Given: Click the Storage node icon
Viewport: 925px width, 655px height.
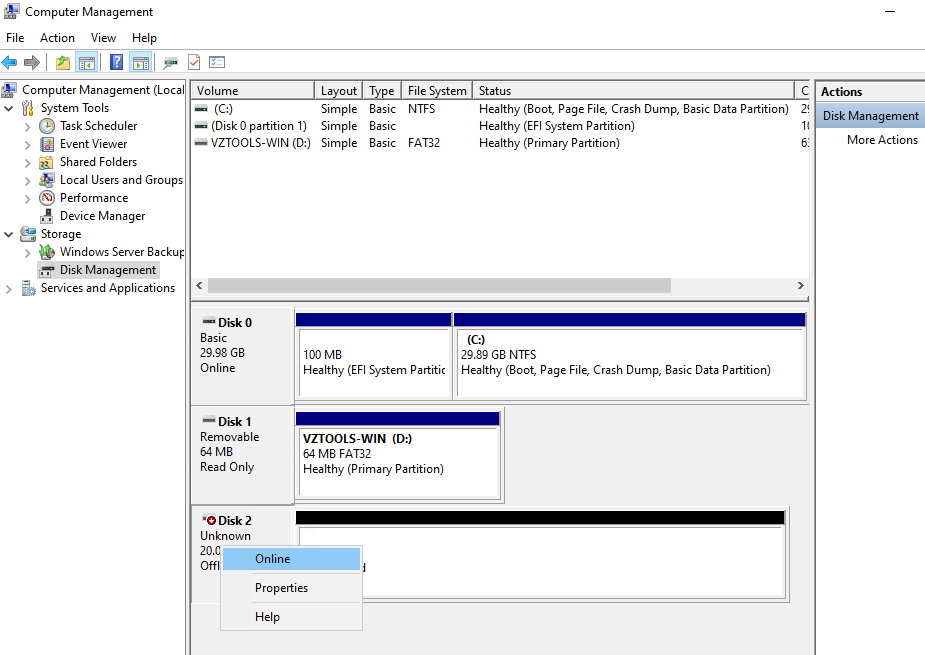Looking at the screenshot, I should (x=28, y=234).
